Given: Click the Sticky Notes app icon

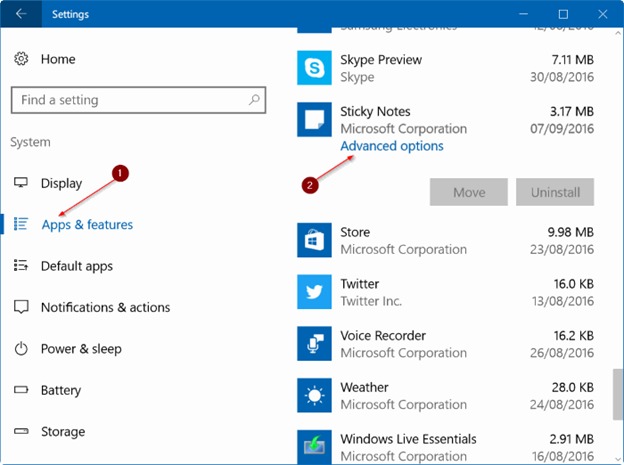Looking at the screenshot, I should point(314,119).
